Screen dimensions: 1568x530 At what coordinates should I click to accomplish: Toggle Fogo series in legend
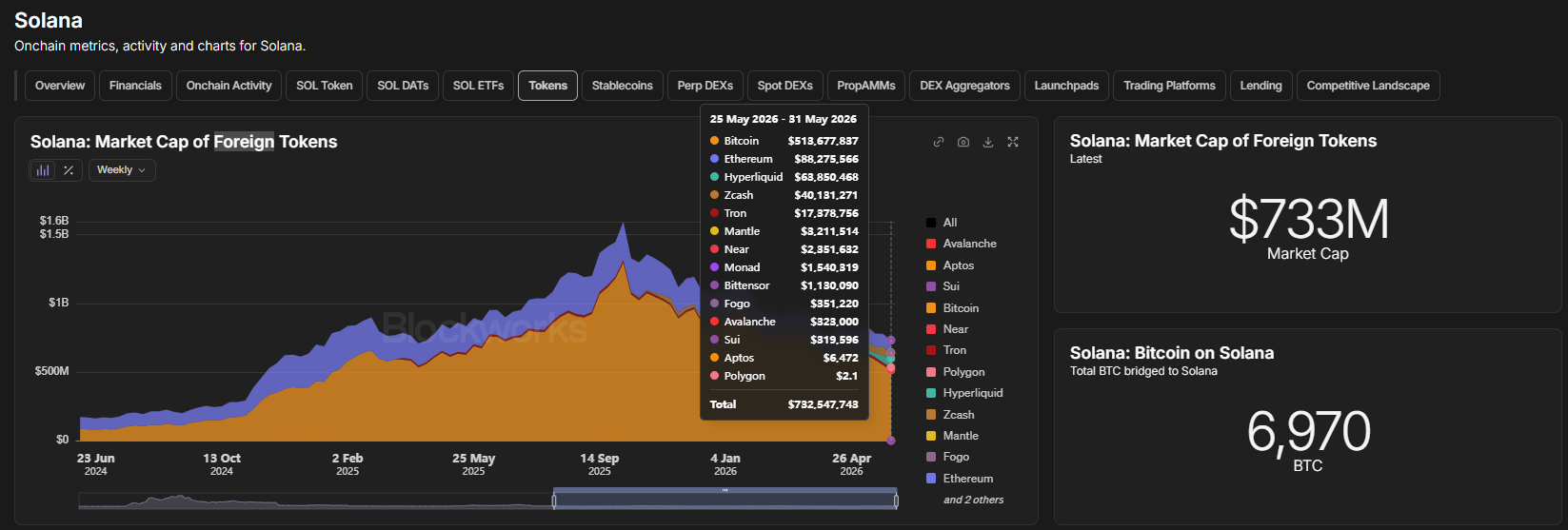[947, 457]
